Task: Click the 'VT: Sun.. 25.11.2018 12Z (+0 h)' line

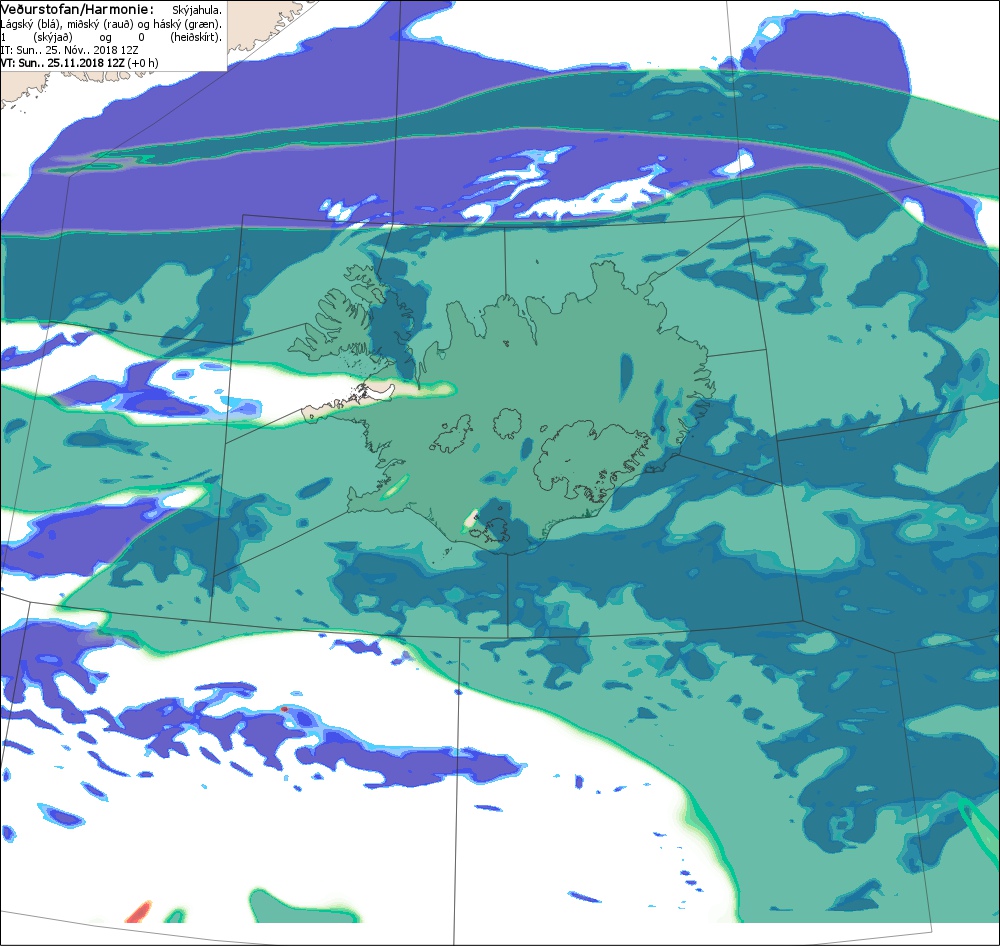Action: tap(79, 63)
